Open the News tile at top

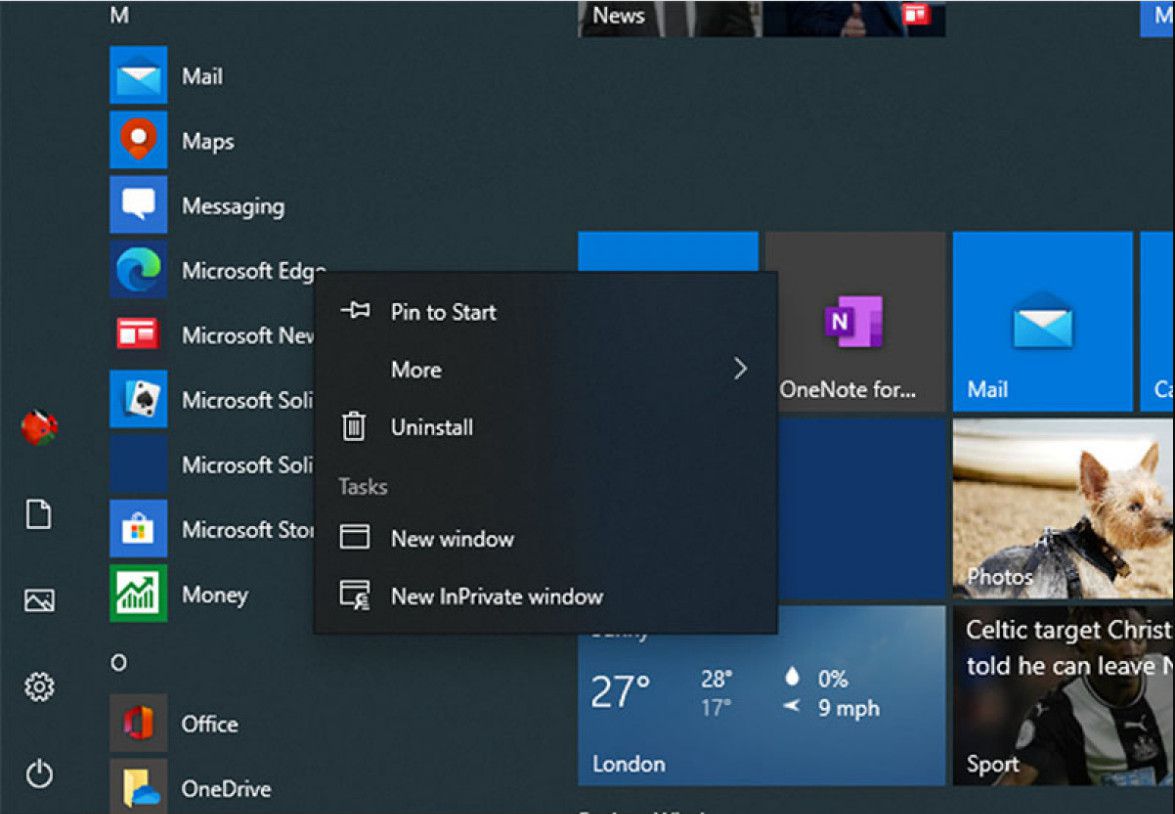761,19
